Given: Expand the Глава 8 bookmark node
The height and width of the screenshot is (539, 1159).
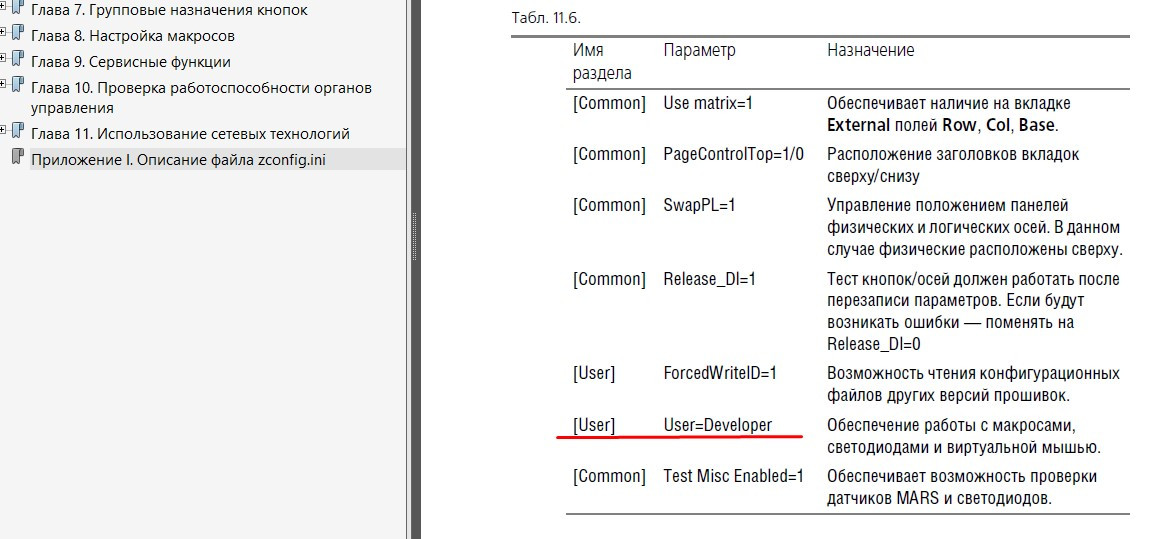Looking at the screenshot, I should point(3,31).
